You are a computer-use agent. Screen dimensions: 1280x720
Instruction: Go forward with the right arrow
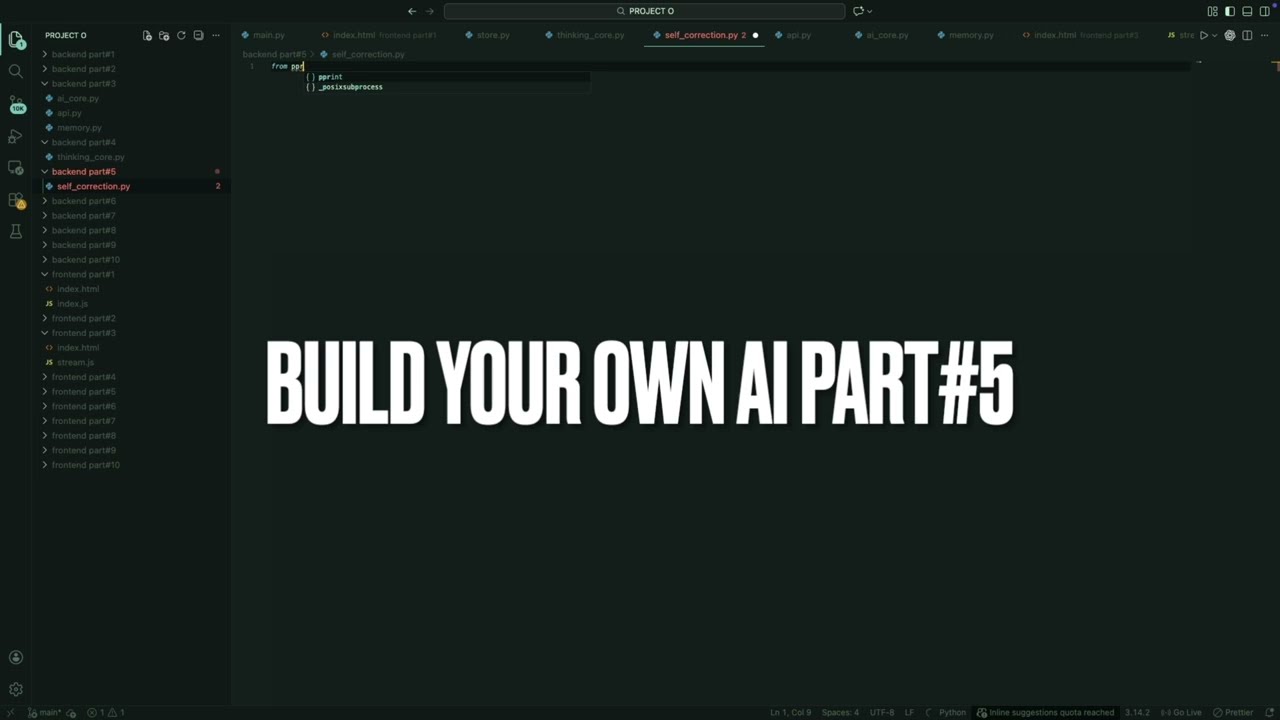pyautogui.click(x=430, y=11)
